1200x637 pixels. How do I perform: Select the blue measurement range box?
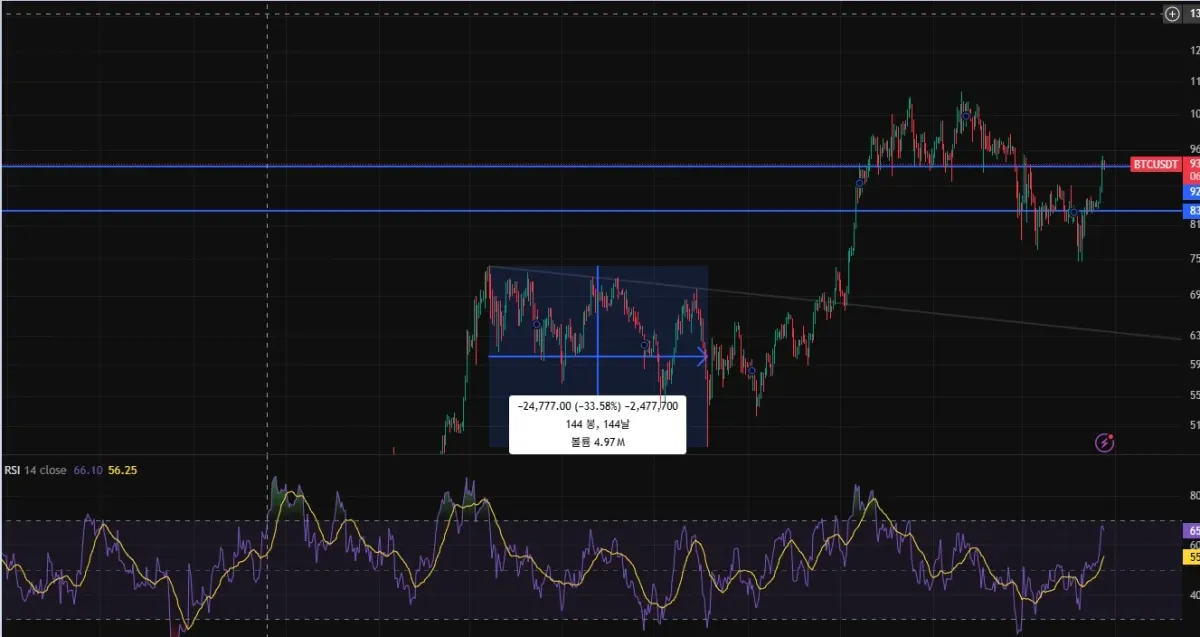pyautogui.click(x=598, y=356)
